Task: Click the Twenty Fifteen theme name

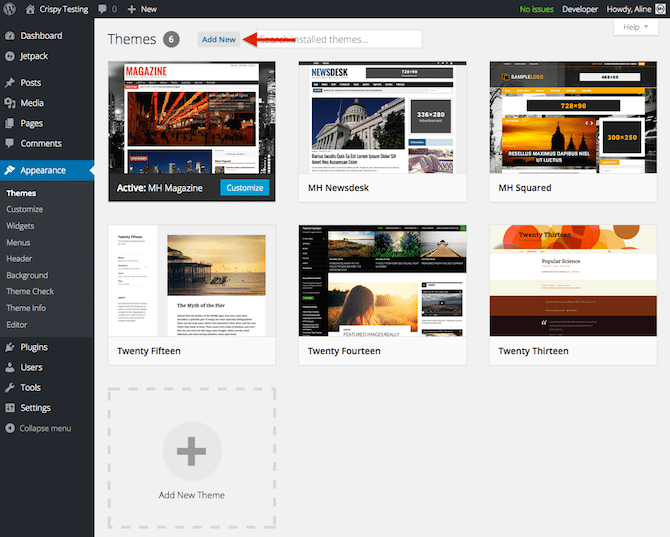Action: point(149,351)
